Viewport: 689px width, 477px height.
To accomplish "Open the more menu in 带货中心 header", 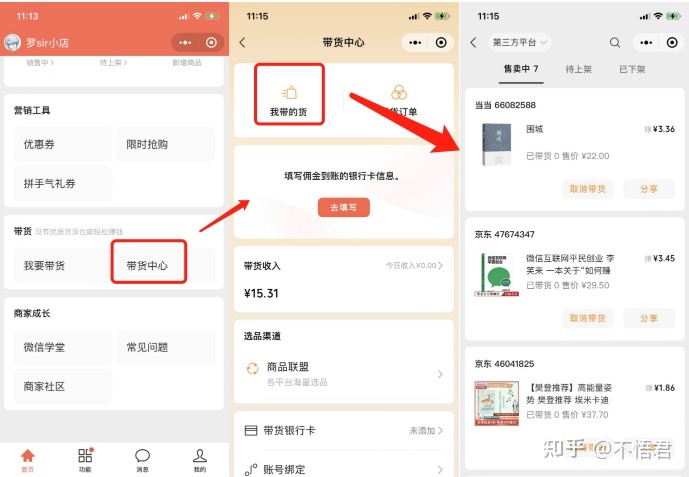I will 415,43.
